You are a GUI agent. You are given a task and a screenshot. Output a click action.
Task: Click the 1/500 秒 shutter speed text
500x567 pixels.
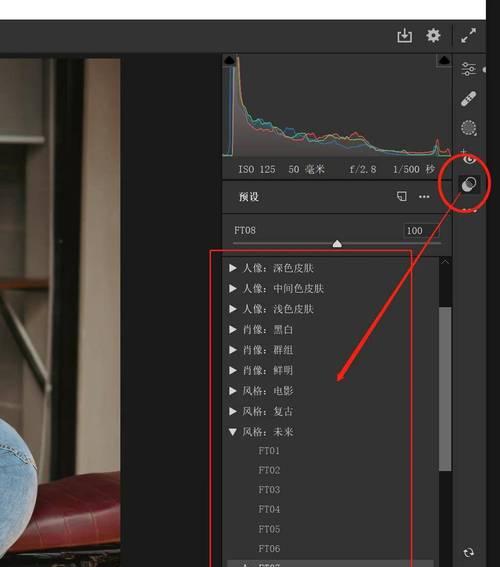tap(414, 169)
